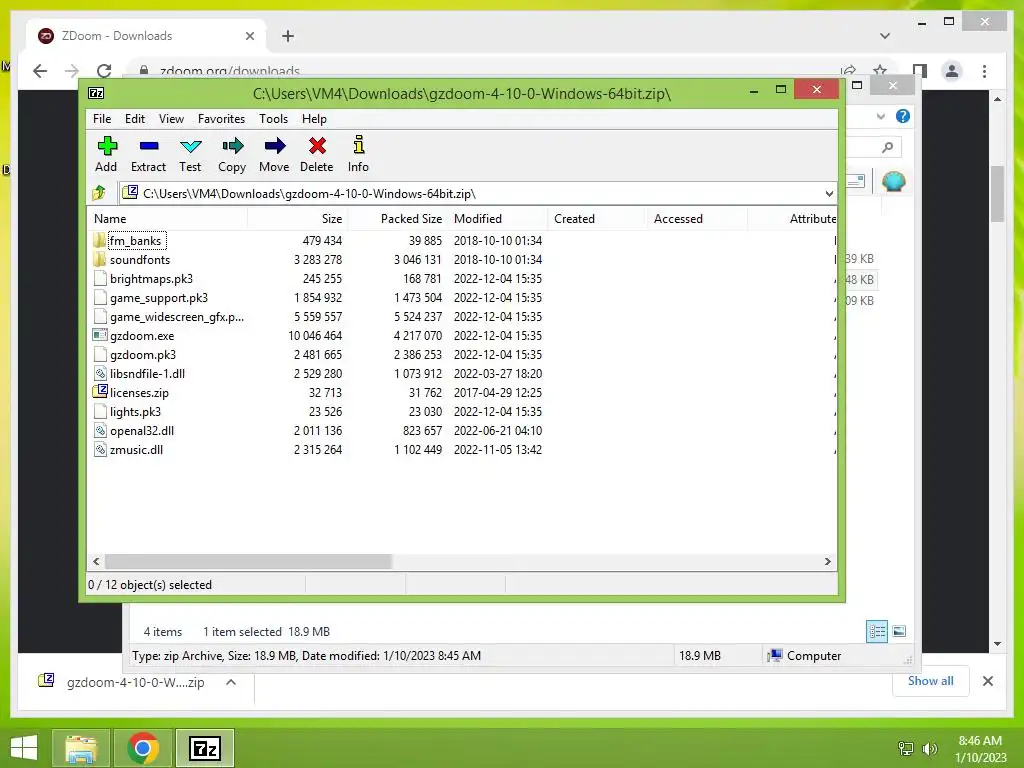The image size is (1024, 768).
Task: Open the download item options chevron
Action: [231, 682]
